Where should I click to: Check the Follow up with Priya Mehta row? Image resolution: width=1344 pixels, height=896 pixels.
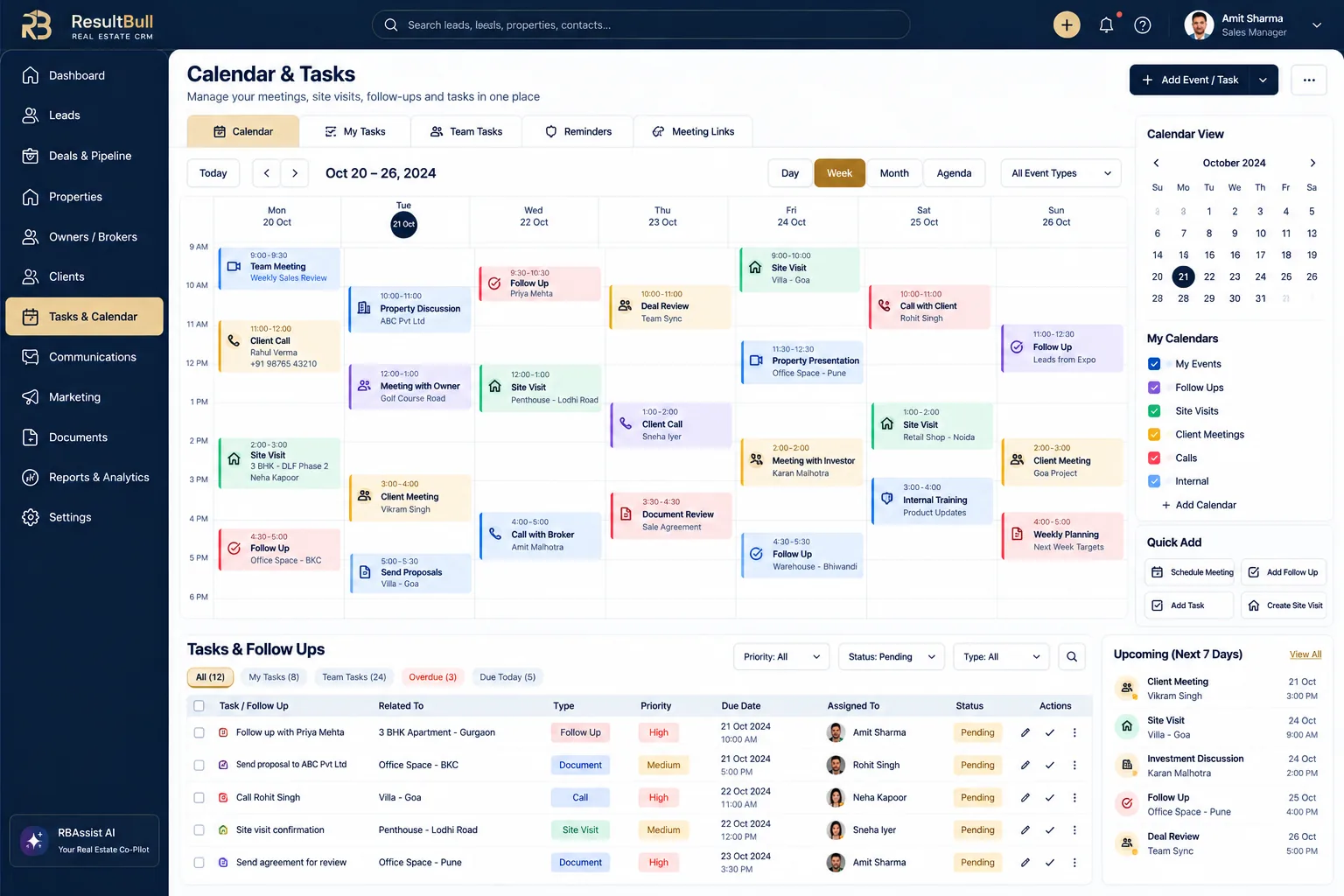pyautogui.click(x=199, y=732)
